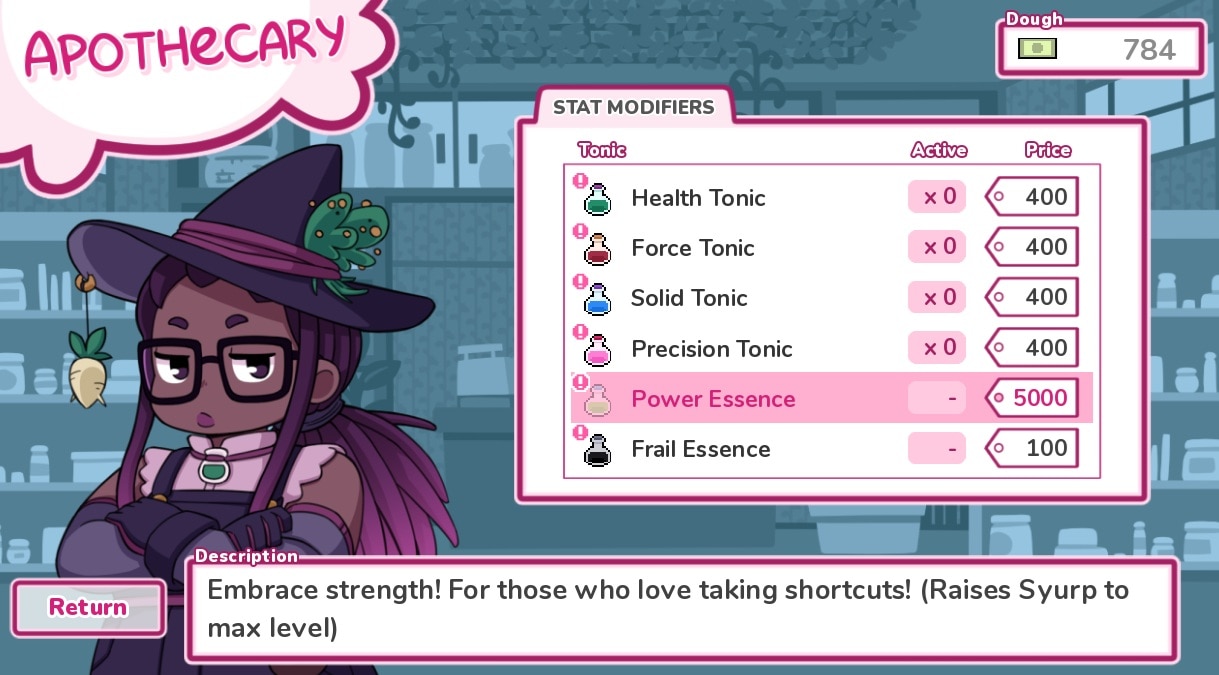
Task: Select the green Health Tonic potion icon
Action: coord(597,199)
